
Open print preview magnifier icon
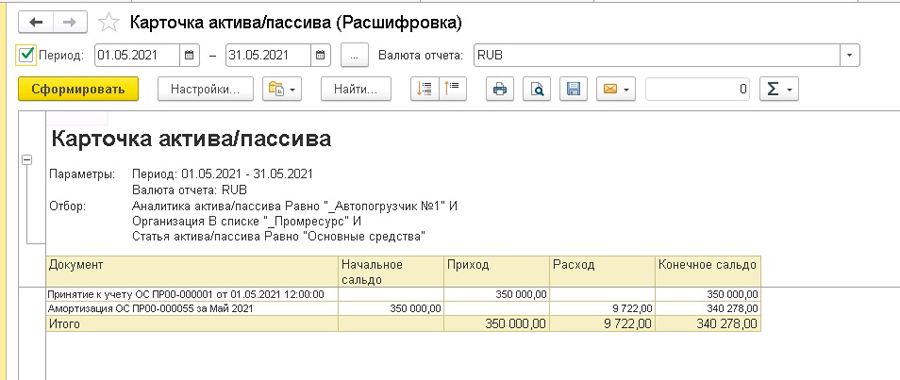coord(536,89)
